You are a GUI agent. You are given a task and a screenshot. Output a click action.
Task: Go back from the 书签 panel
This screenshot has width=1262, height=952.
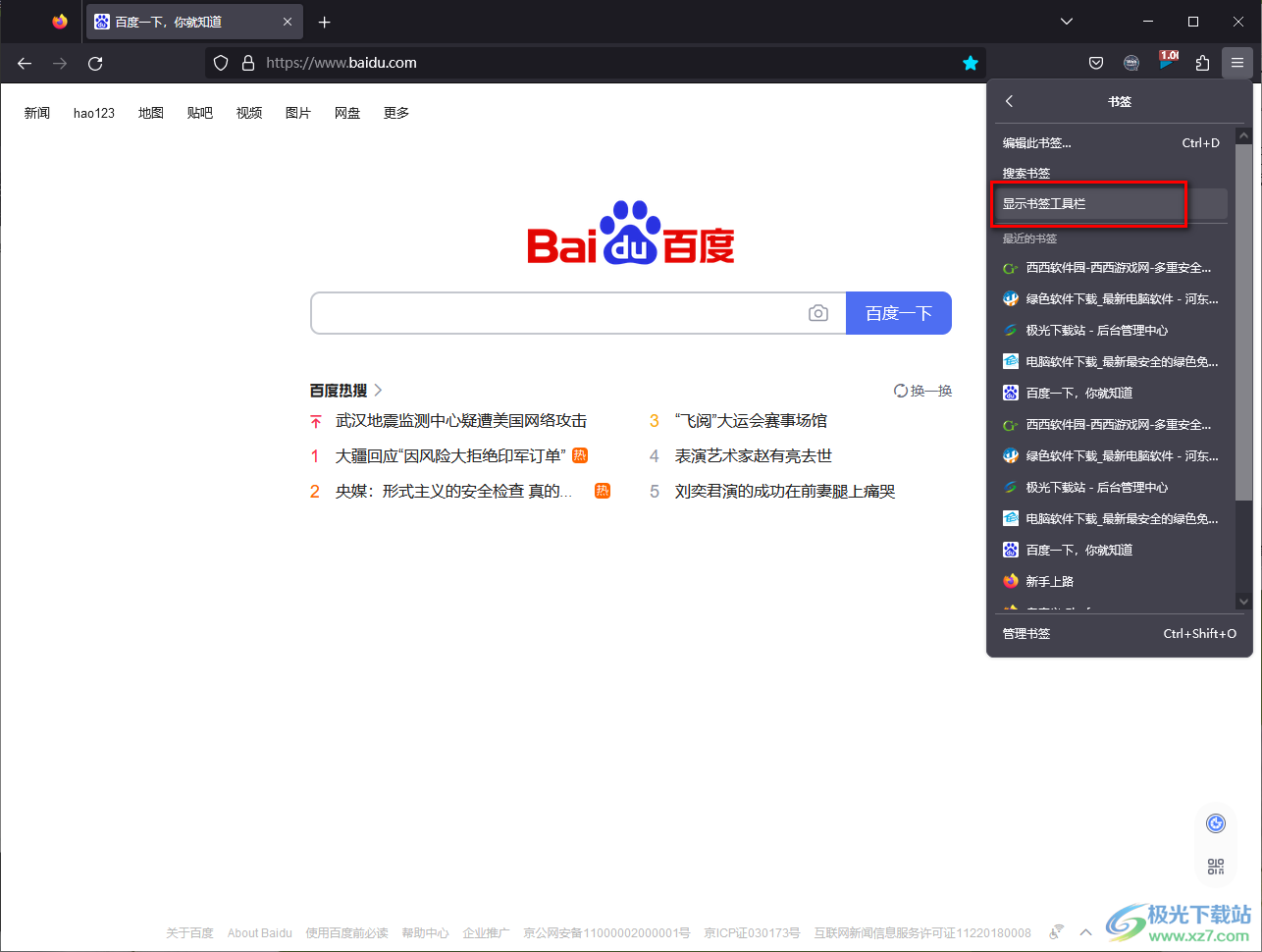pos(1009,101)
